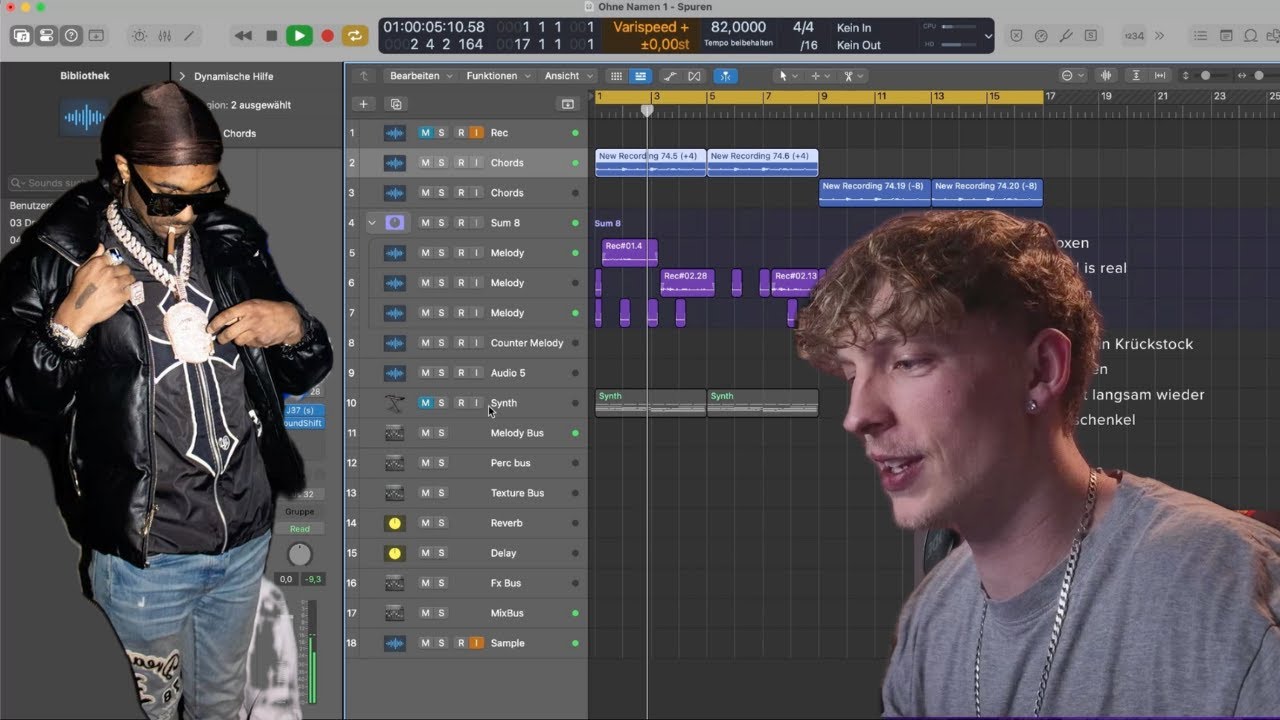Viewport: 1280px width, 720px height.
Task: Switch to grid view button
Action: [x=616, y=76]
